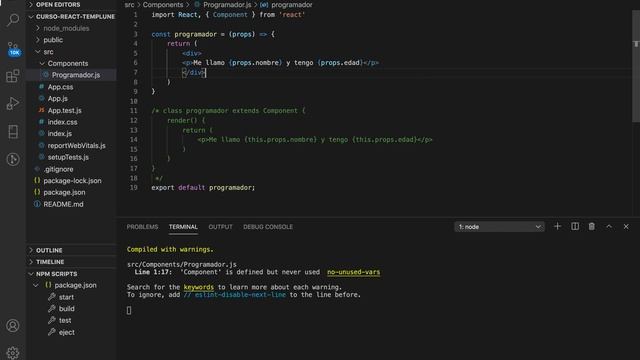This screenshot has height=360, width=640.
Task: Switch to the OUTPUT tab
Action: click(x=220, y=227)
